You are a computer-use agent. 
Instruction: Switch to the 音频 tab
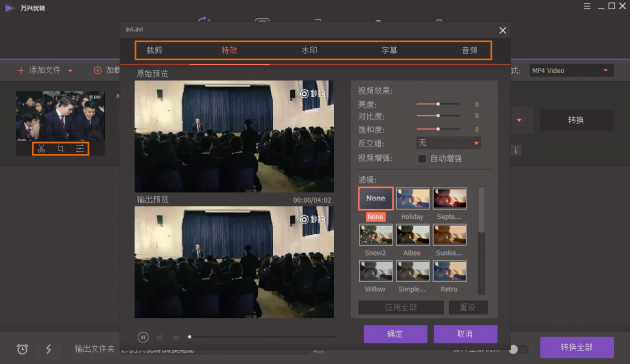[x=469, y=50]
